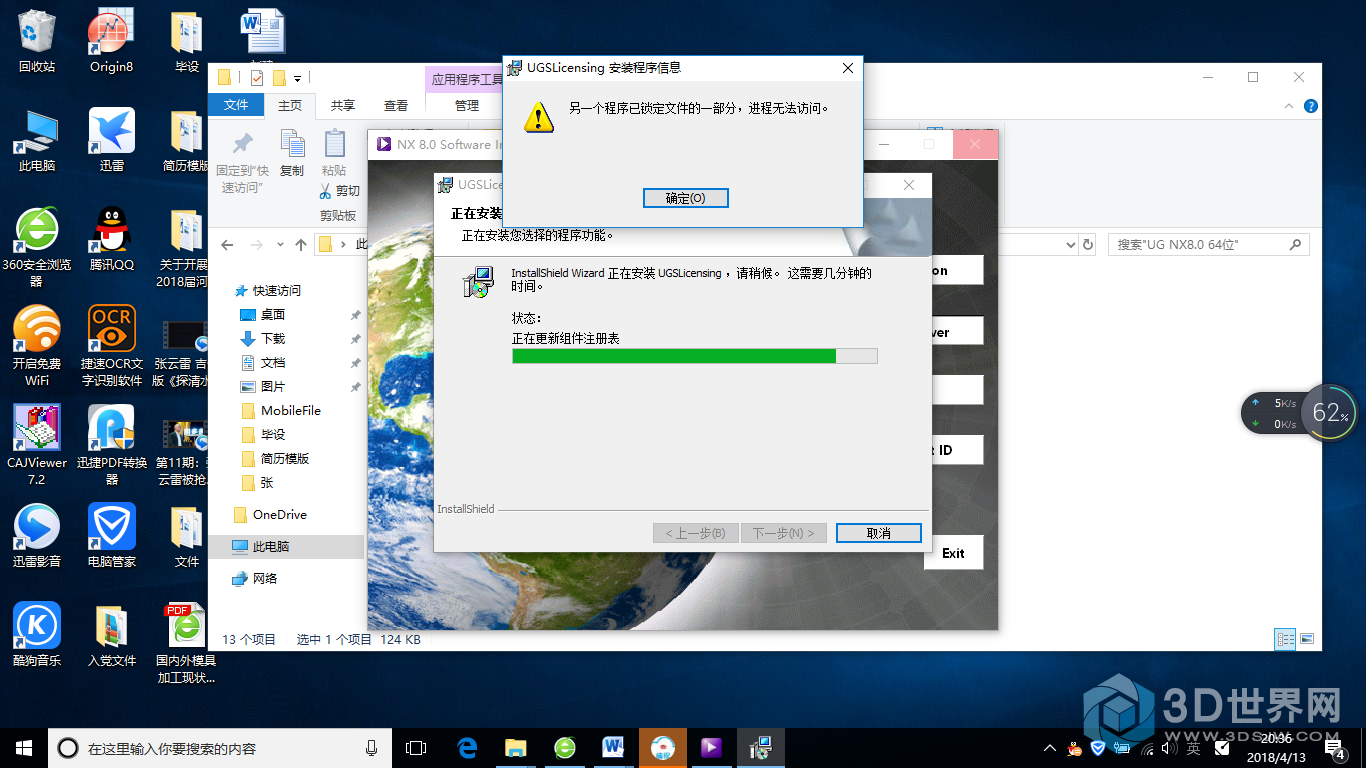Viewport: 1366px width, 768px height.
Task: Go up one folder level in Explorer
Action: 301,245
